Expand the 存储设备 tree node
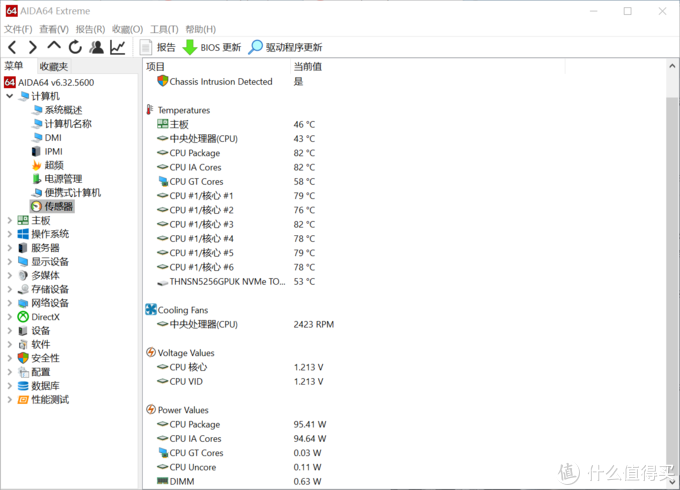 pyautogui.click(x=10, y=289)
